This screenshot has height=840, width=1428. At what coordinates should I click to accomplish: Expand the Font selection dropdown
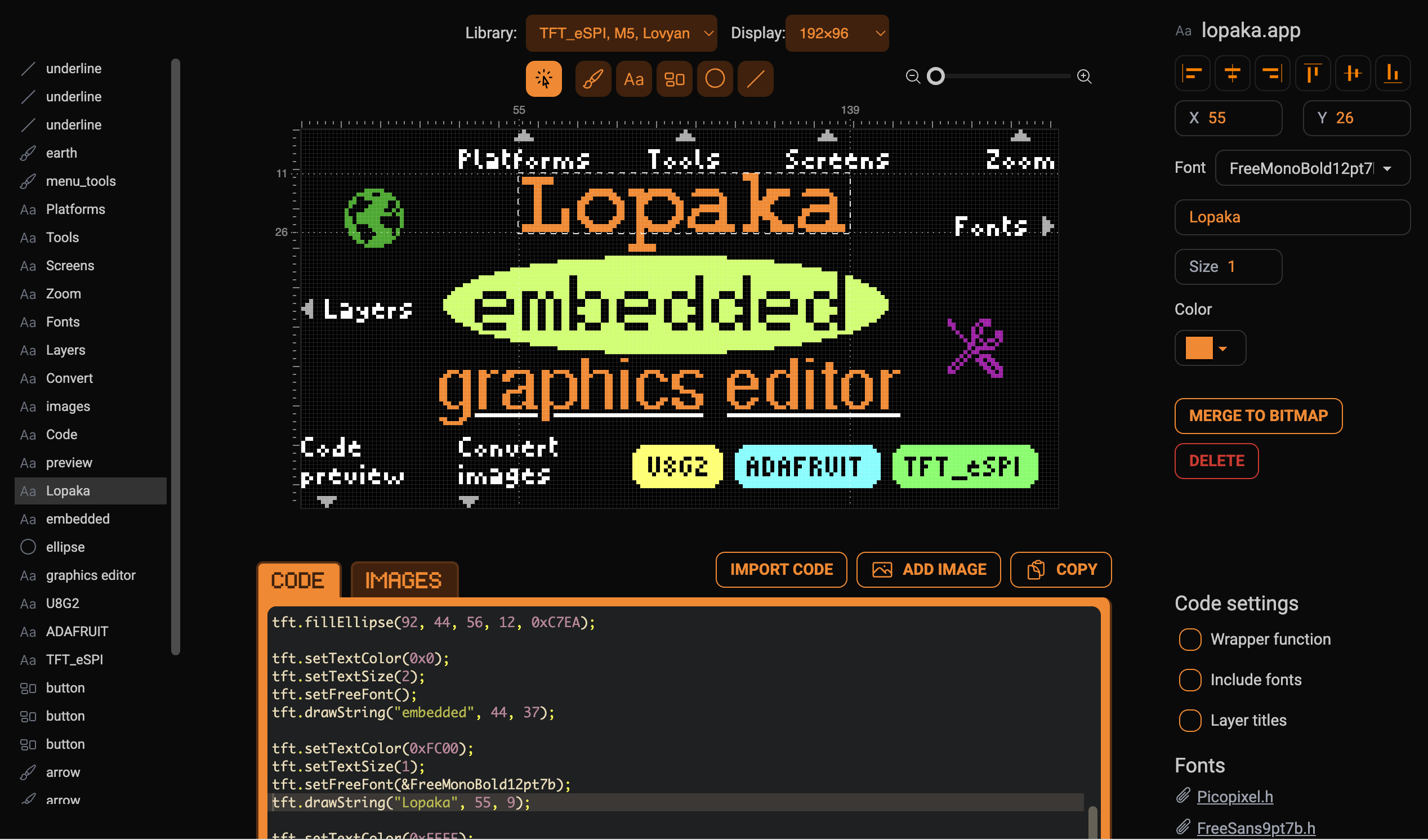click(x=1312, y=168)
